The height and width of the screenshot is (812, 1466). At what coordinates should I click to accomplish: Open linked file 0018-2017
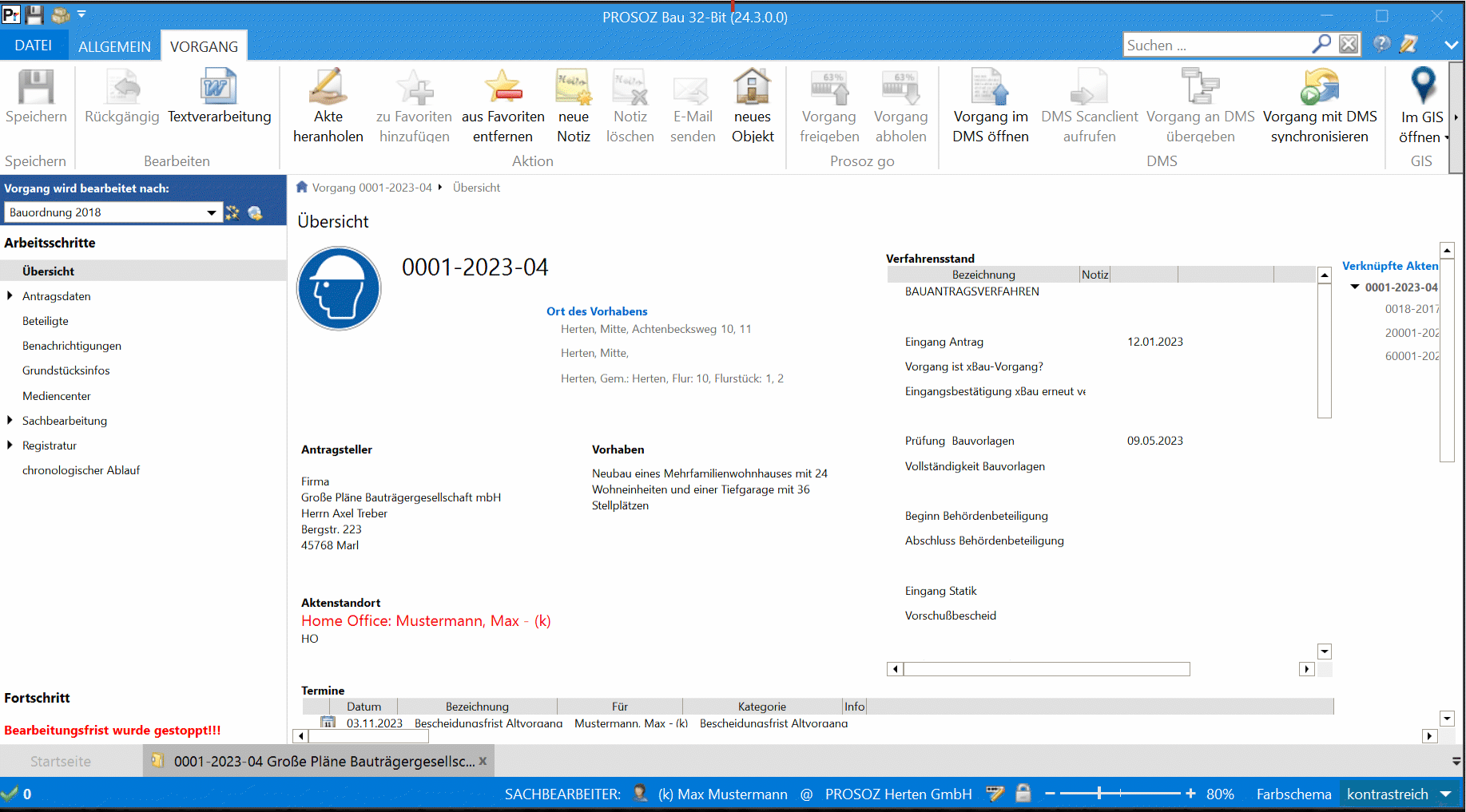point(1412,308)
